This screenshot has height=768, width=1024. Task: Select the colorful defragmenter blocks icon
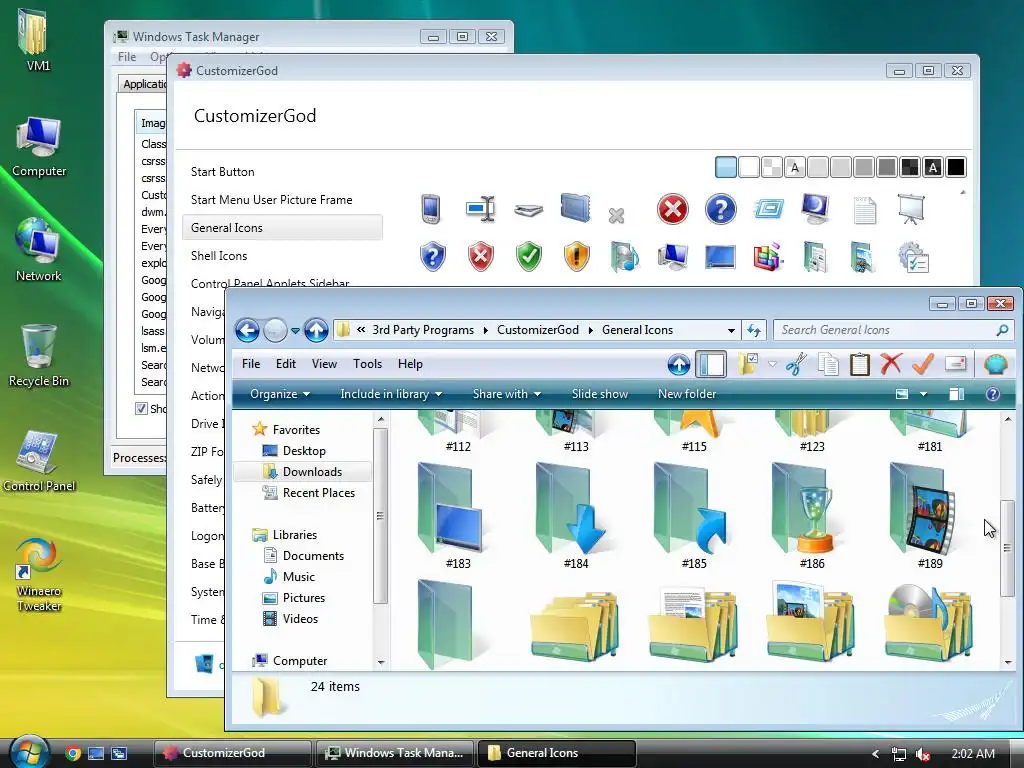tap(768, 257)
